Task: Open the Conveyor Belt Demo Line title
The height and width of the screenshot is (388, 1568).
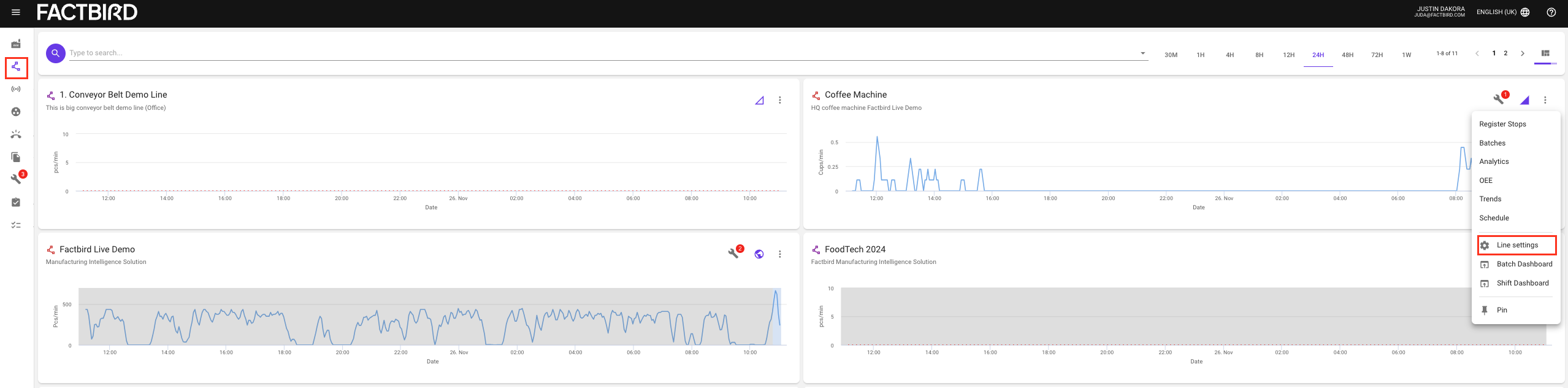Action: tap(113, 95)
